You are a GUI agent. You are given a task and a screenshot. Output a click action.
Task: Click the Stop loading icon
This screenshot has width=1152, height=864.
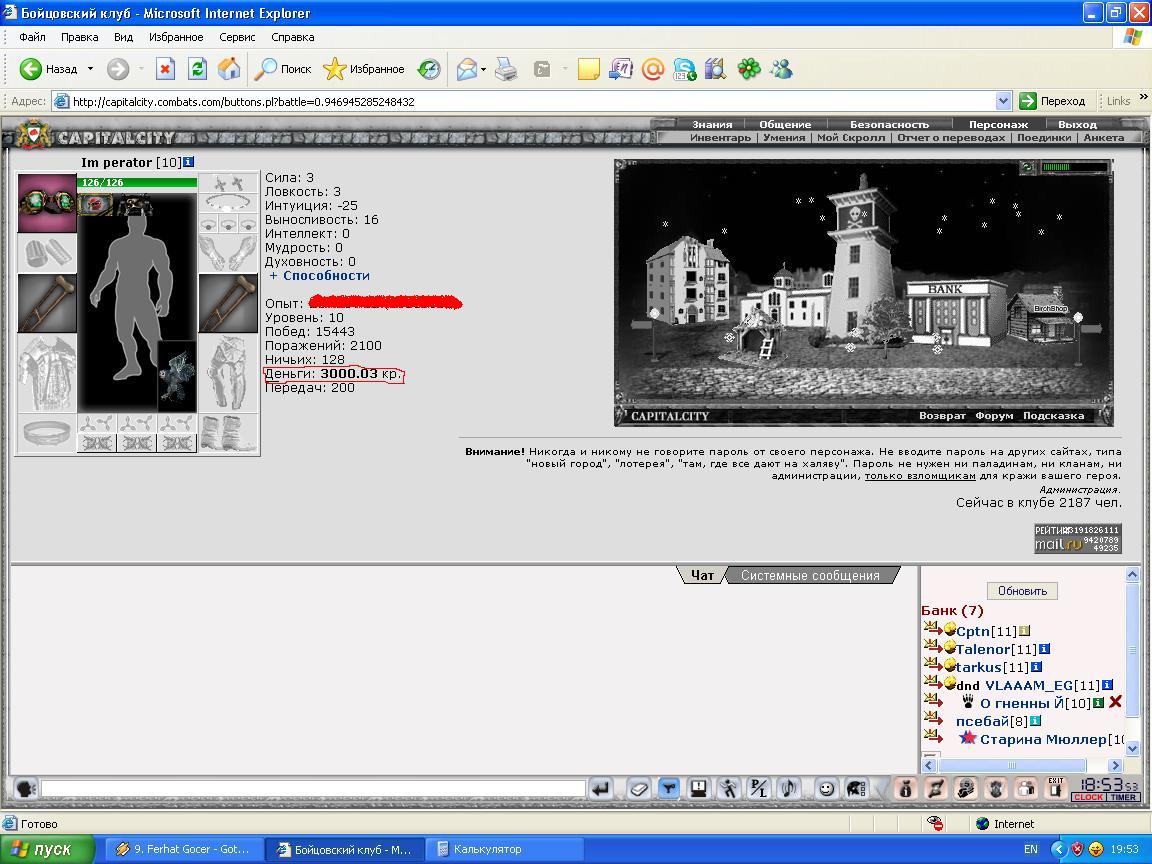point(165,69)
